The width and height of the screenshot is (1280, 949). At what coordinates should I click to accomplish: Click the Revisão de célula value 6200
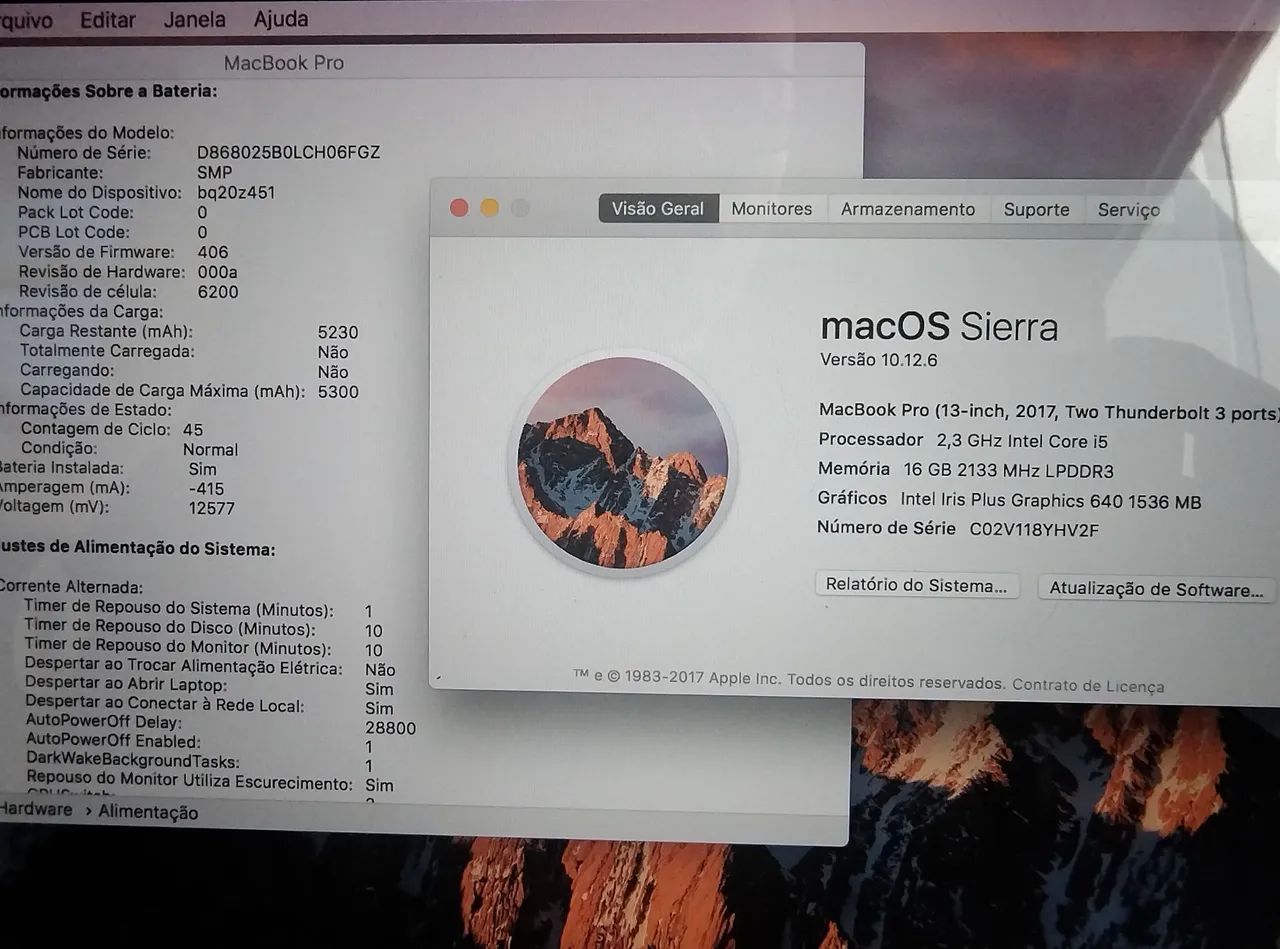coord(218,292)
